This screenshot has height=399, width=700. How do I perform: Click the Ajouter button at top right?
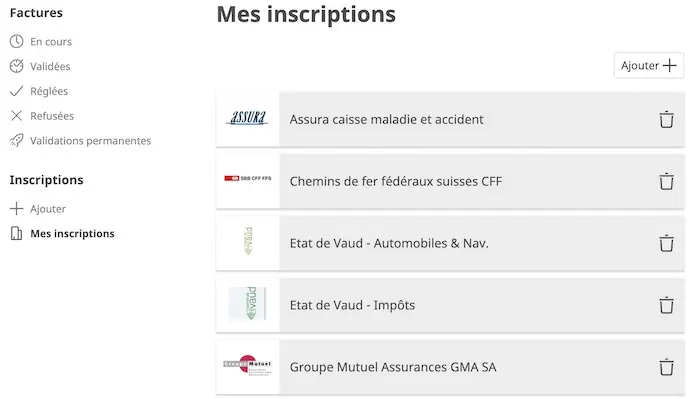coord(649,66)
